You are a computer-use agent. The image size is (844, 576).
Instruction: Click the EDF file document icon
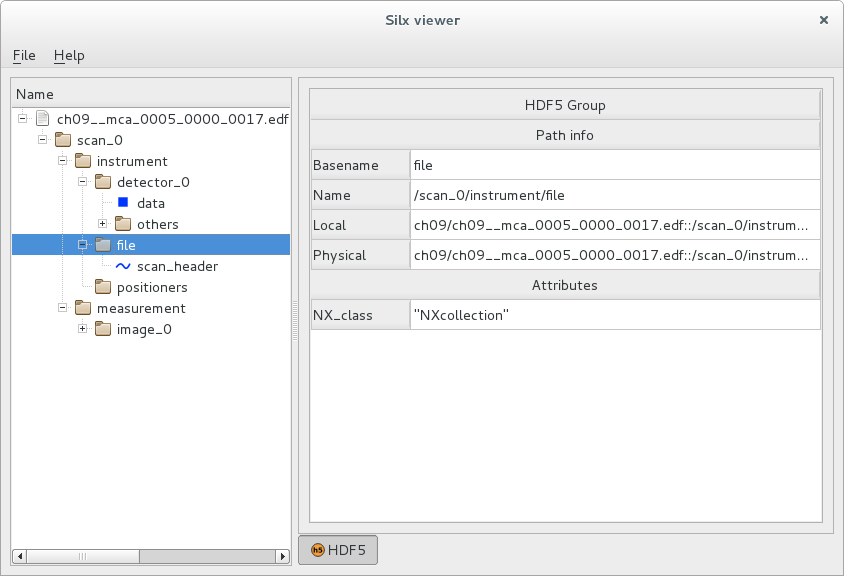pos(43,119)
